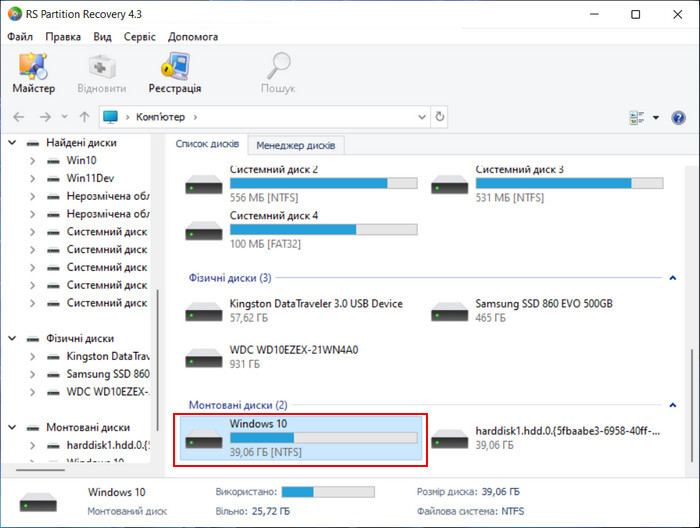Select Win10 in the tree
The height and width of the screenshot is (528, 700).
pyautogui.click(x=81, y=161)
